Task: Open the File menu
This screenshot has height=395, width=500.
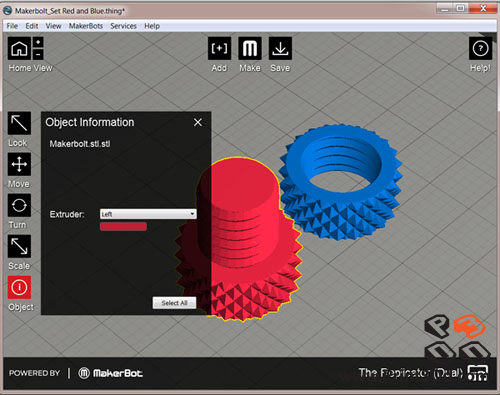Action: [12, 26]
